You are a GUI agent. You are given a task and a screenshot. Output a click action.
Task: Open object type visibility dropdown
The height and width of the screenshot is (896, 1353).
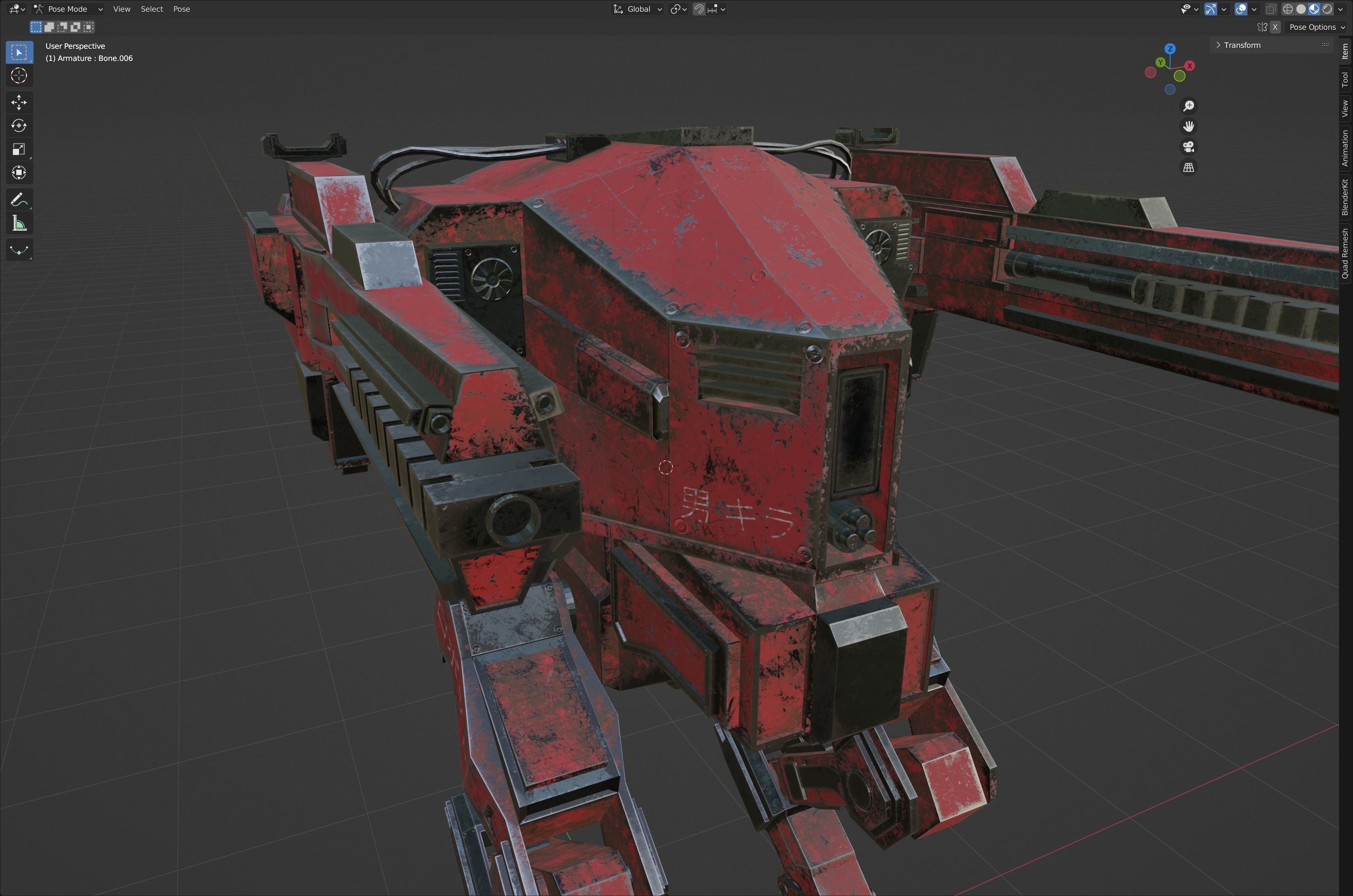point(1190,9)
